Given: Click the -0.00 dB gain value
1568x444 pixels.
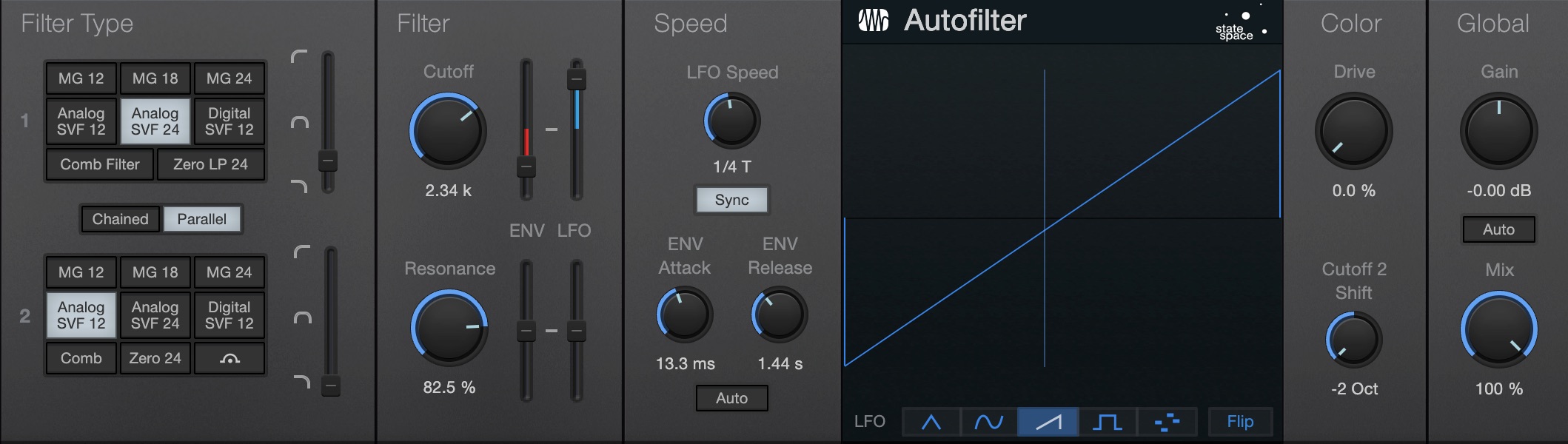Looking at the screenshot, I should click(1499, 191).
